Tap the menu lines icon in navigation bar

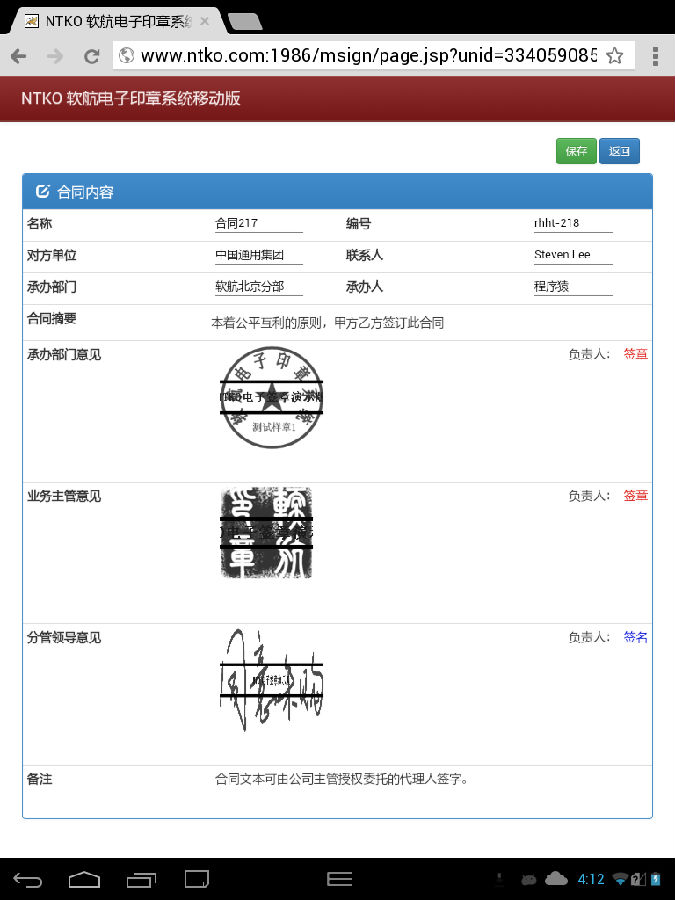(x=339, y=879)
